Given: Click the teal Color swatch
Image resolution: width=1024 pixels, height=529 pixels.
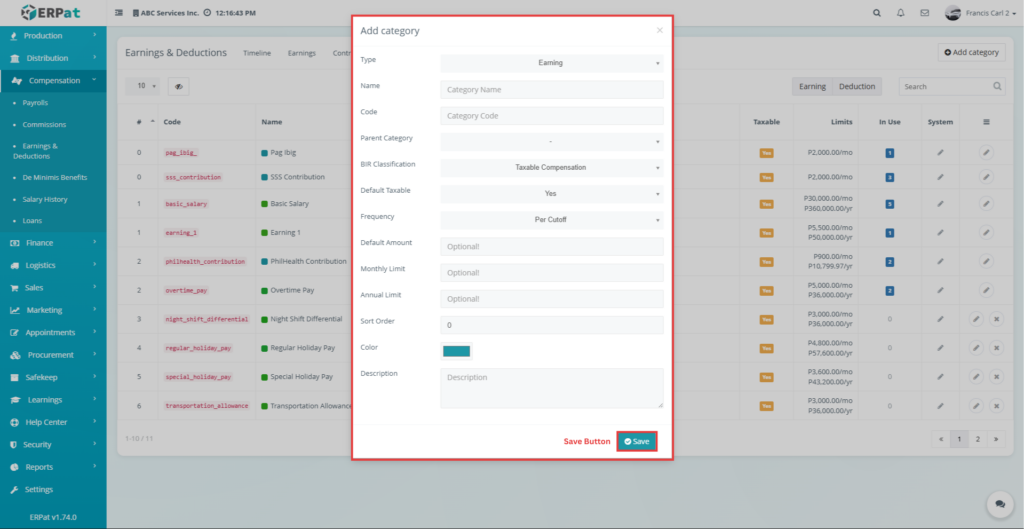Looking at the screenshot, I should tap(456, 351).
